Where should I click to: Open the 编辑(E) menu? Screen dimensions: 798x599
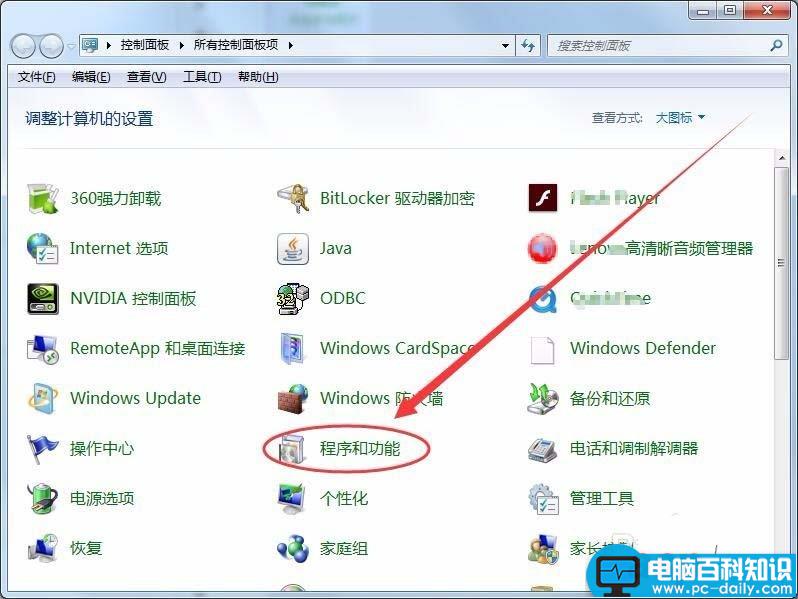click(x=91, y=77)
